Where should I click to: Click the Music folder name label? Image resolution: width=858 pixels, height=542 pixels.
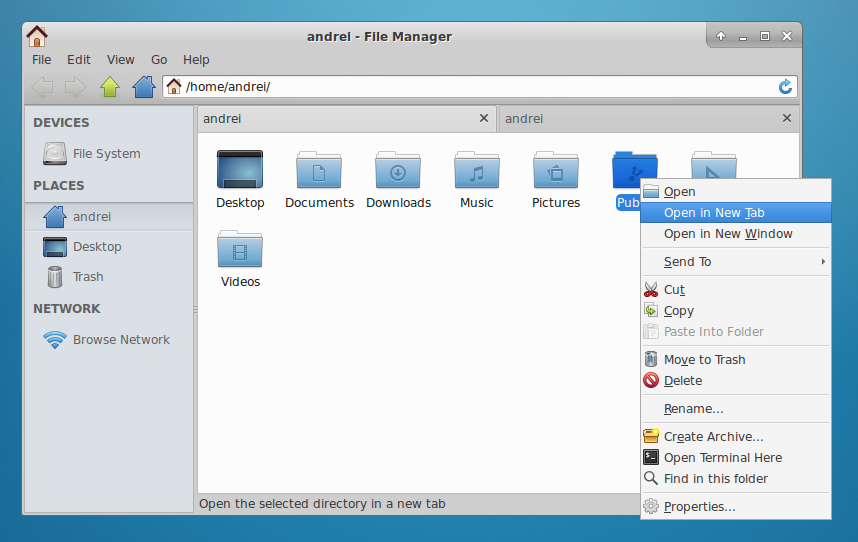(477, 202)
